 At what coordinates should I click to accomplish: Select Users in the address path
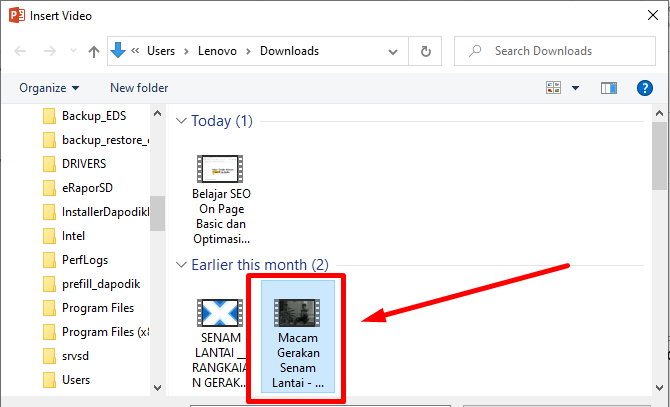pyautogui.click(x=161, y=51)
